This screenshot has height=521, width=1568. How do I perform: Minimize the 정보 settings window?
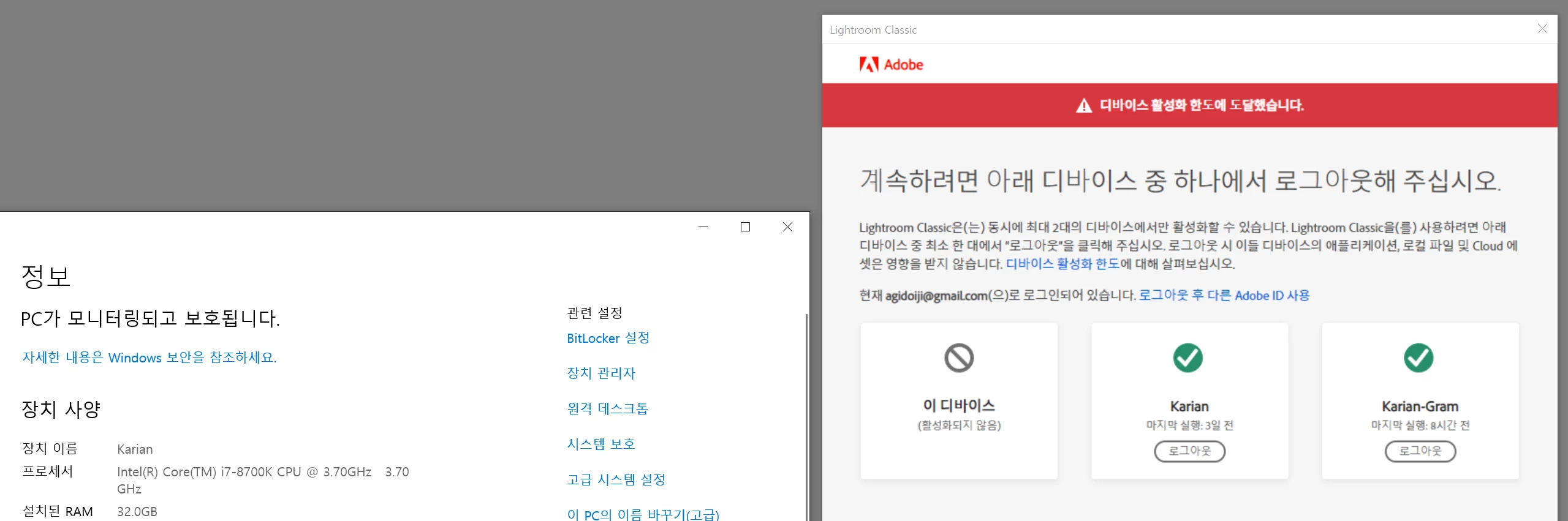tap(703, 227)
